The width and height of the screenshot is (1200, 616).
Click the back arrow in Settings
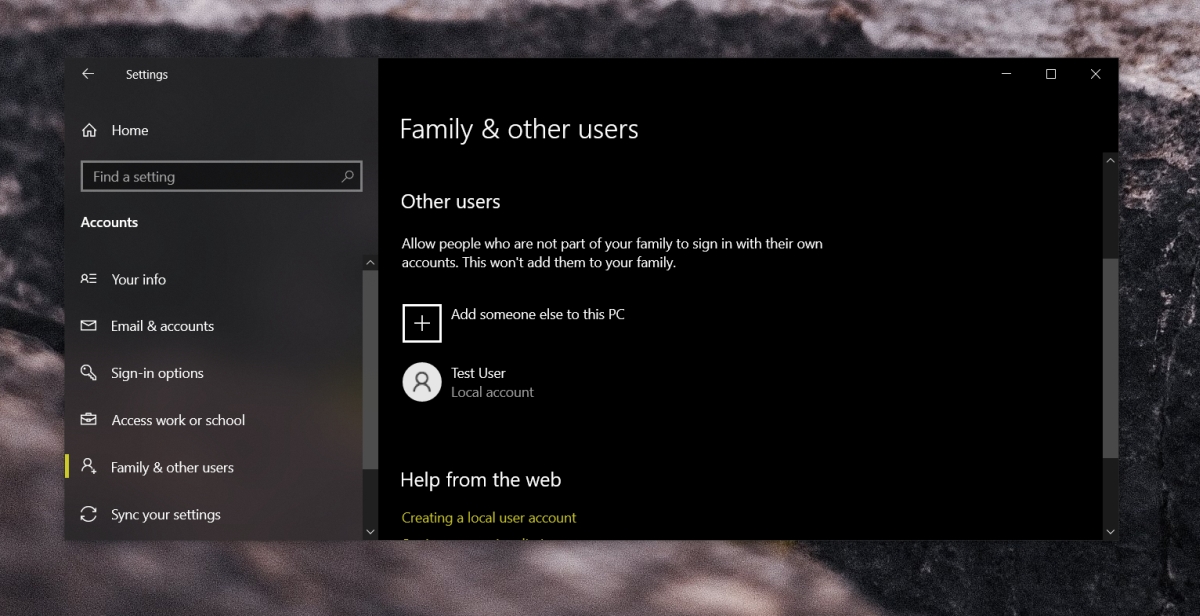(x=88, y=74)
